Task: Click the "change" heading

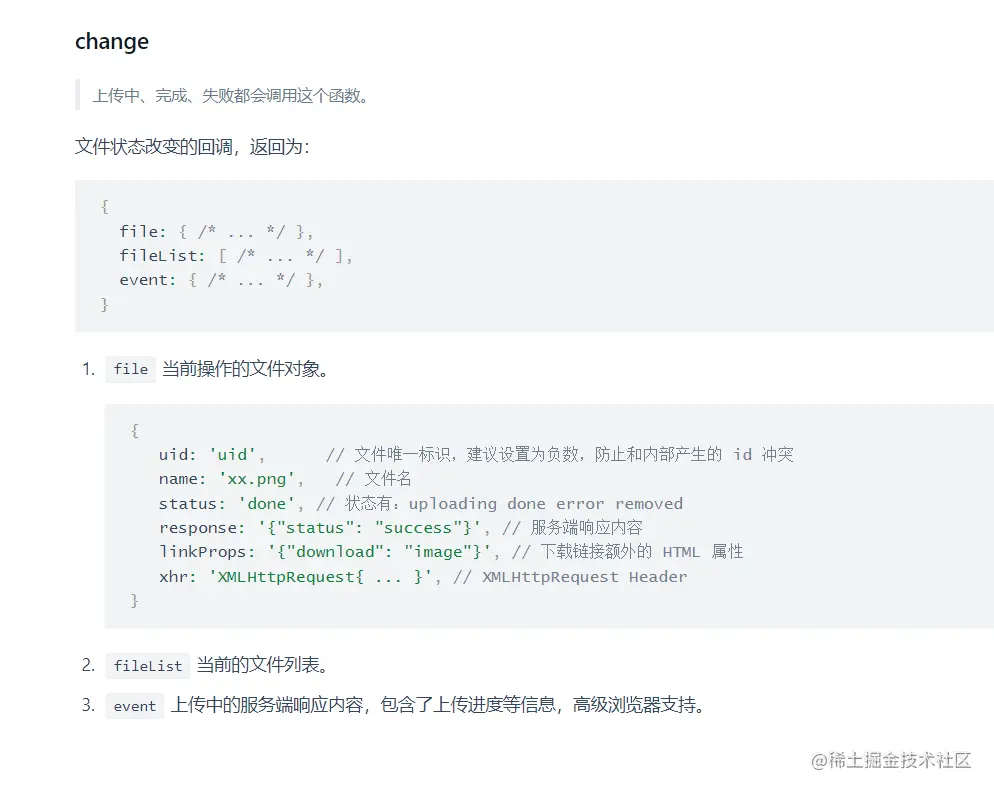Action: click(112, 41)
